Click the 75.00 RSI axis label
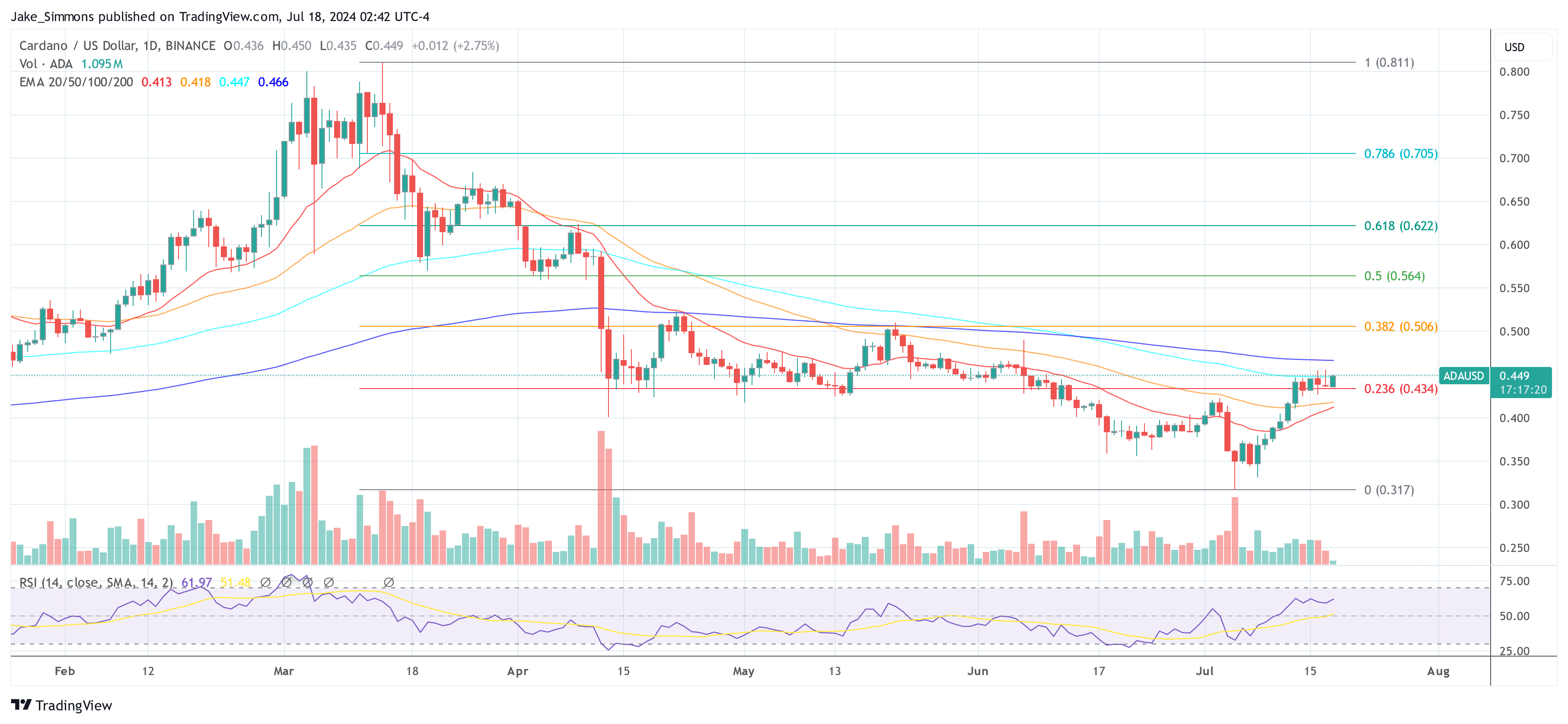This screenshot has width=1568, height=724. [x=1514, y=581]
